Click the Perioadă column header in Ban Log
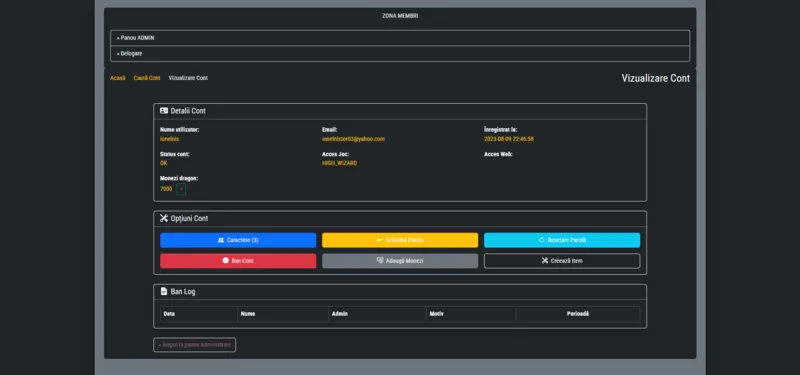 [x=578, y=314]
